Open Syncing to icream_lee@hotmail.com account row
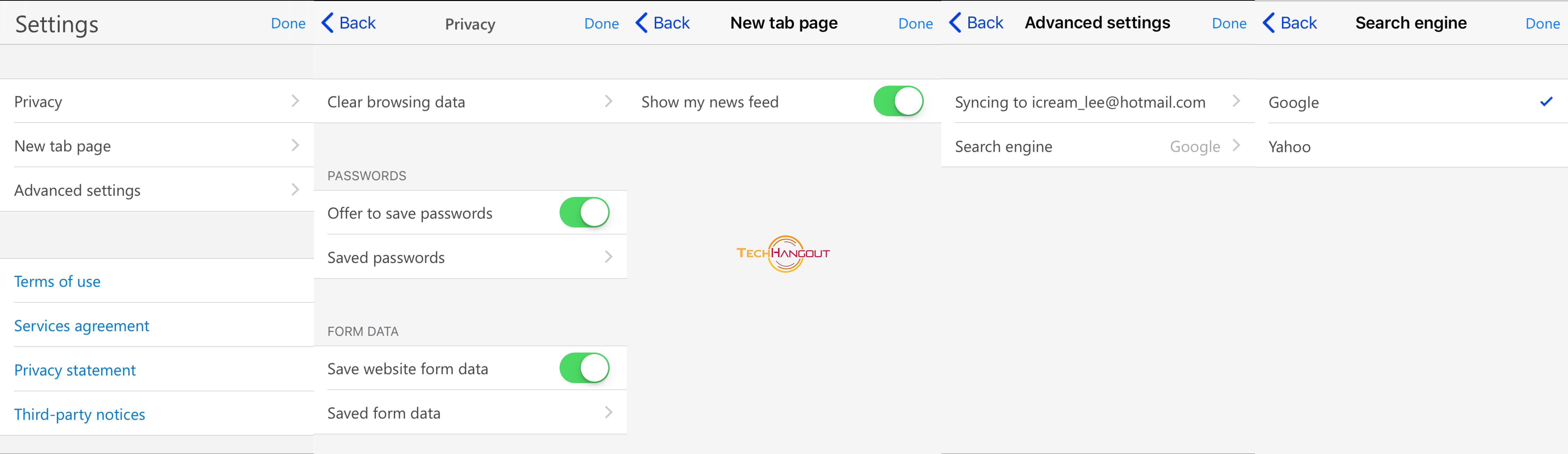Screen dimensions: 1568x454 point(1097,101)
